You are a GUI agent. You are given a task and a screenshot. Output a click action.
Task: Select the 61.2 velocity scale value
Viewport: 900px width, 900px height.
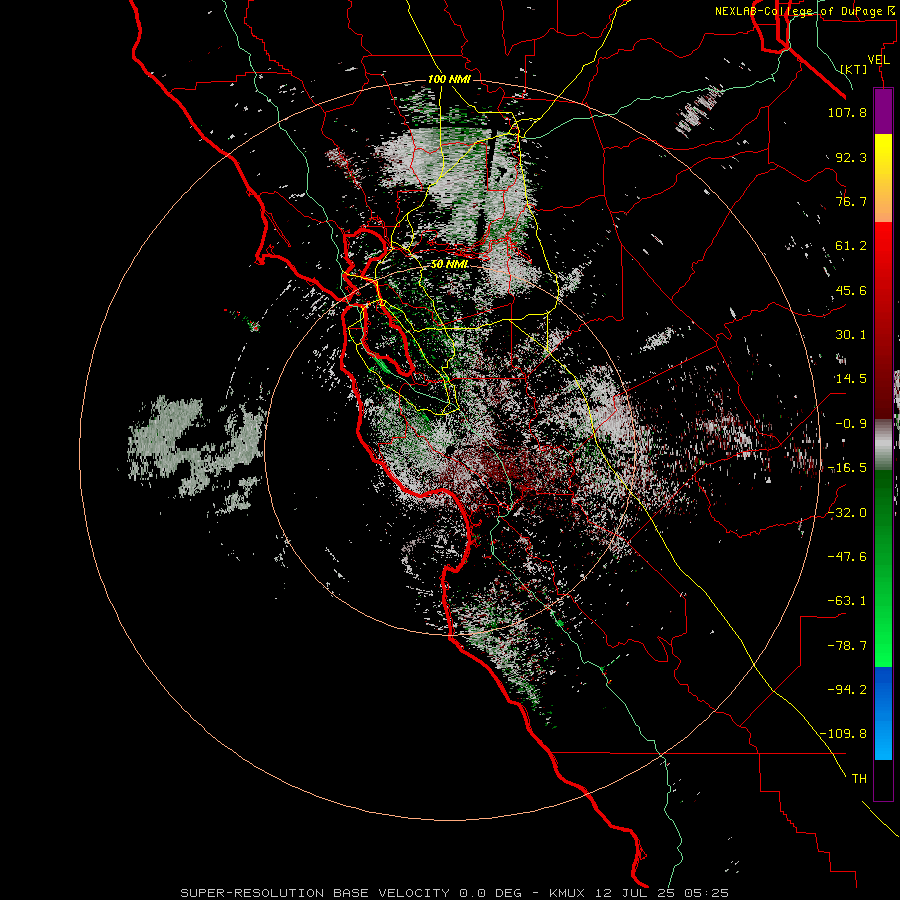pyautogui.click(x=851, y=246)
